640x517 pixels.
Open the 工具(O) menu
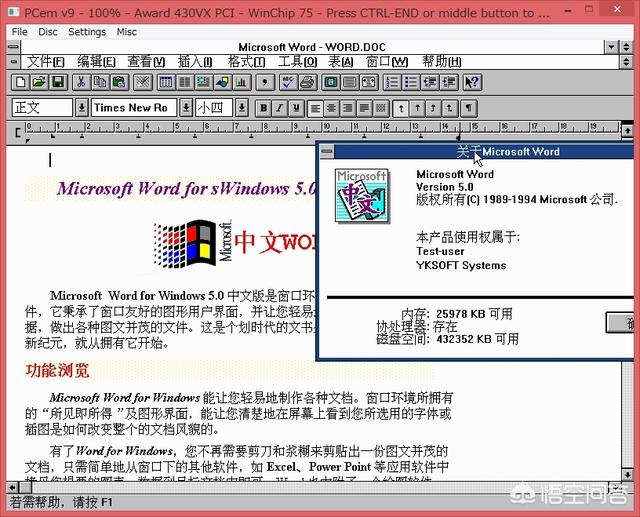(298, 62)
